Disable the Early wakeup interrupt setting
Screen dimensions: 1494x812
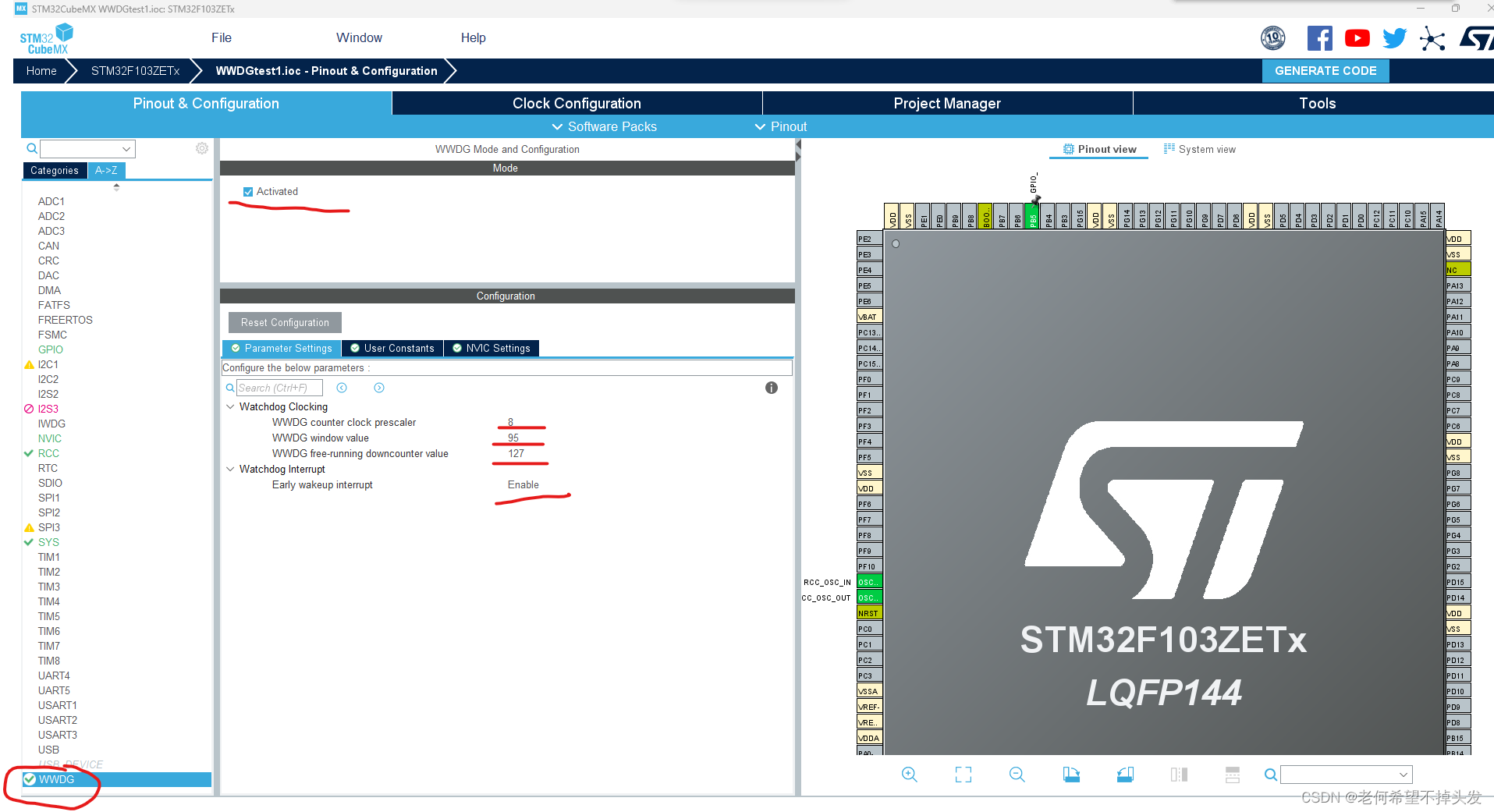523,484
